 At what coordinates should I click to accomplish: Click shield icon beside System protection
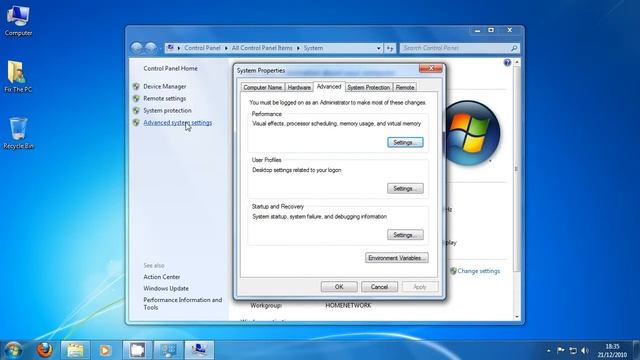point(136,111)
